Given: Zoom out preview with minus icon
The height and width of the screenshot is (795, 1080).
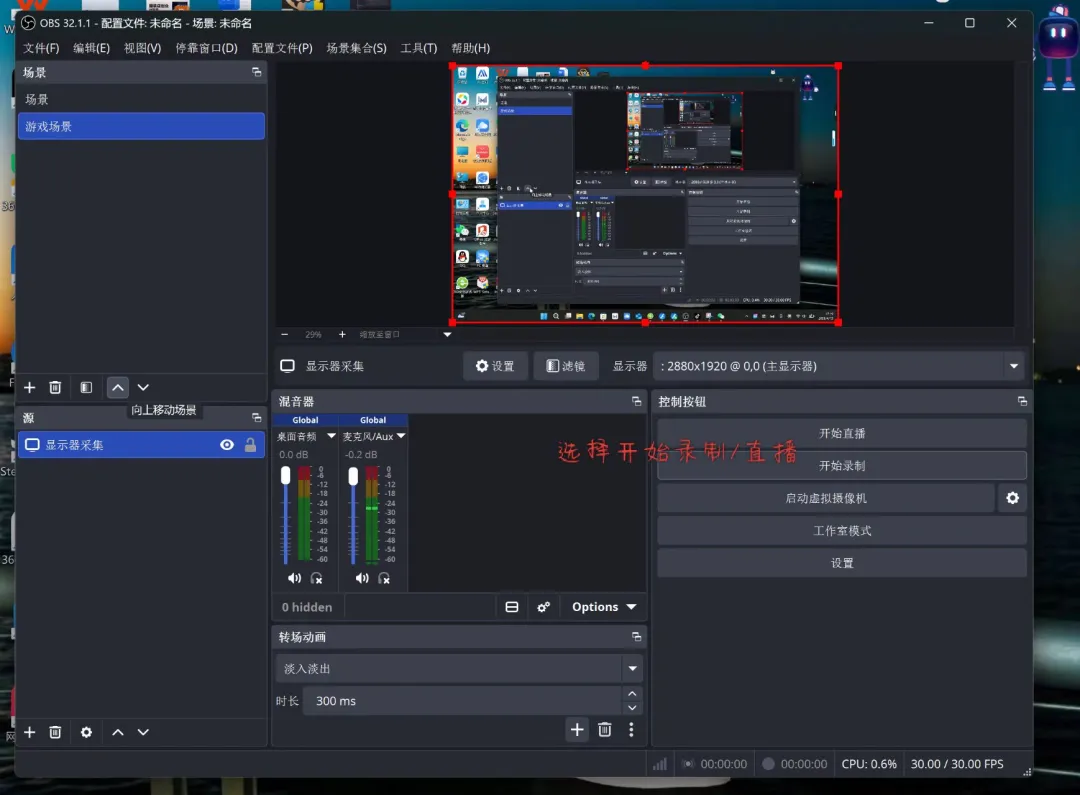Looking at the screenshot, I should click(x=284, y=334).
